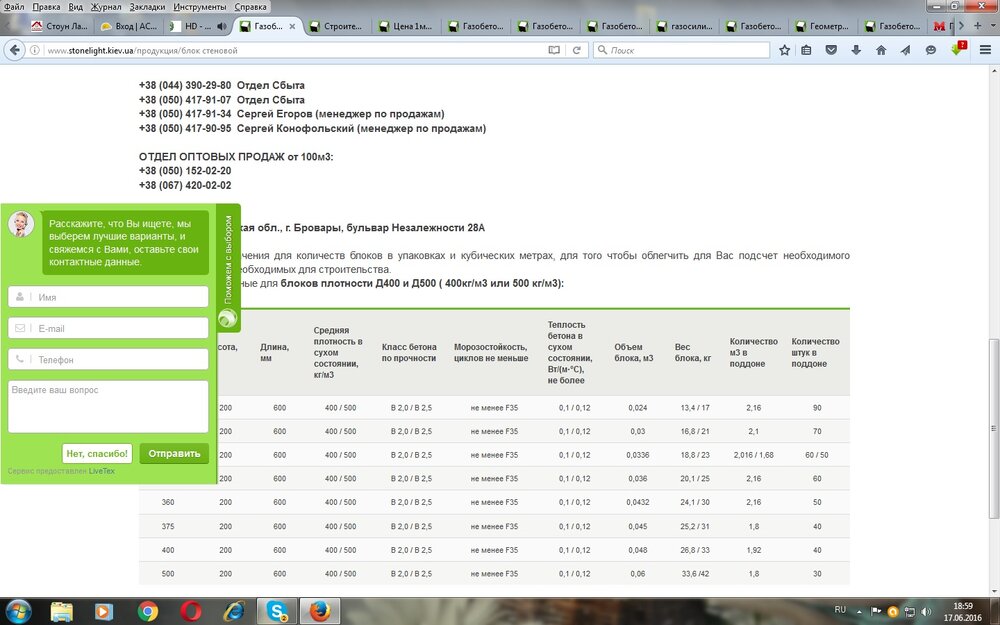
Task: Mute the audio on the HD tab
Action: [221, 26]
